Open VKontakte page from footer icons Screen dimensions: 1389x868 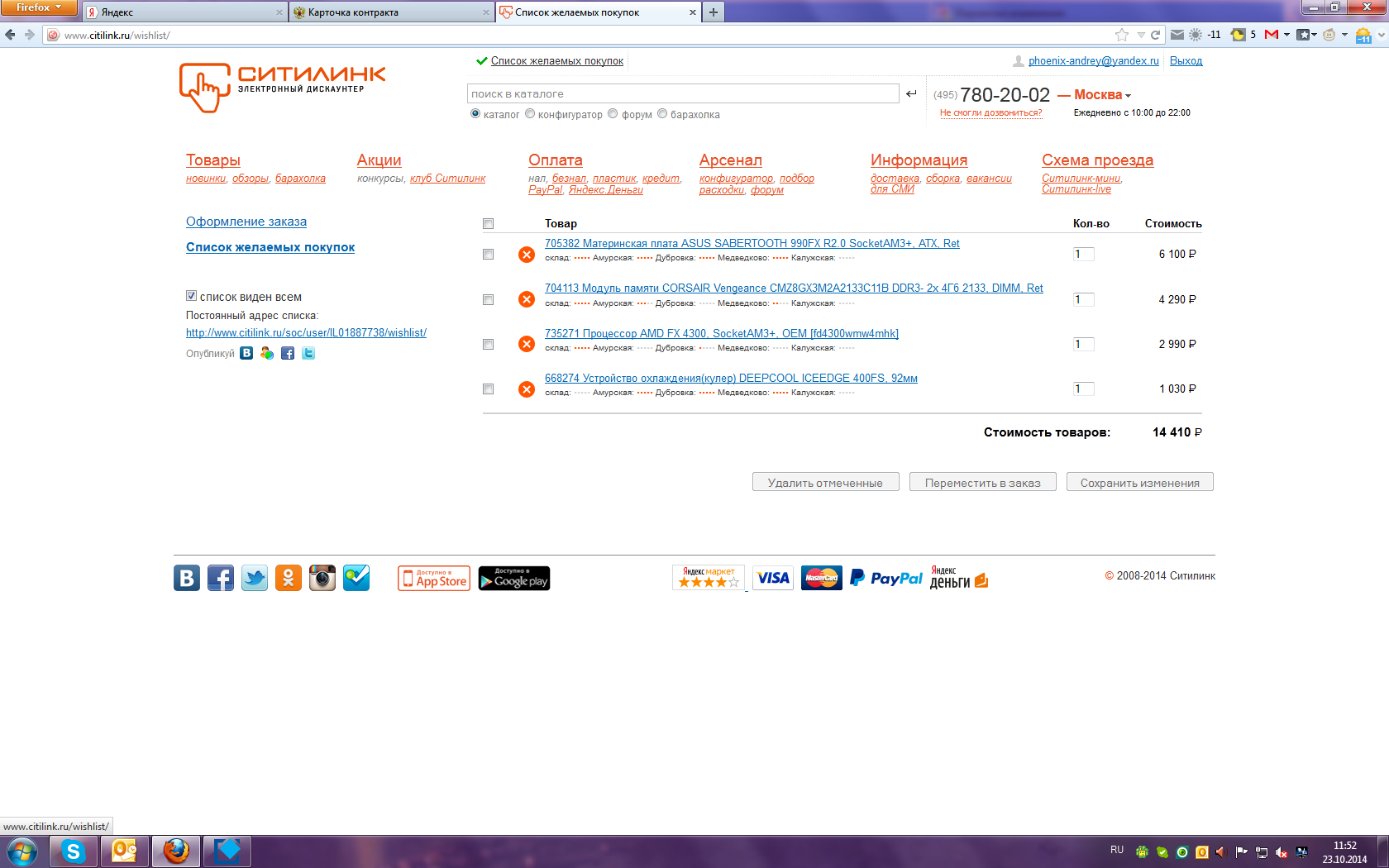[187, 578]
